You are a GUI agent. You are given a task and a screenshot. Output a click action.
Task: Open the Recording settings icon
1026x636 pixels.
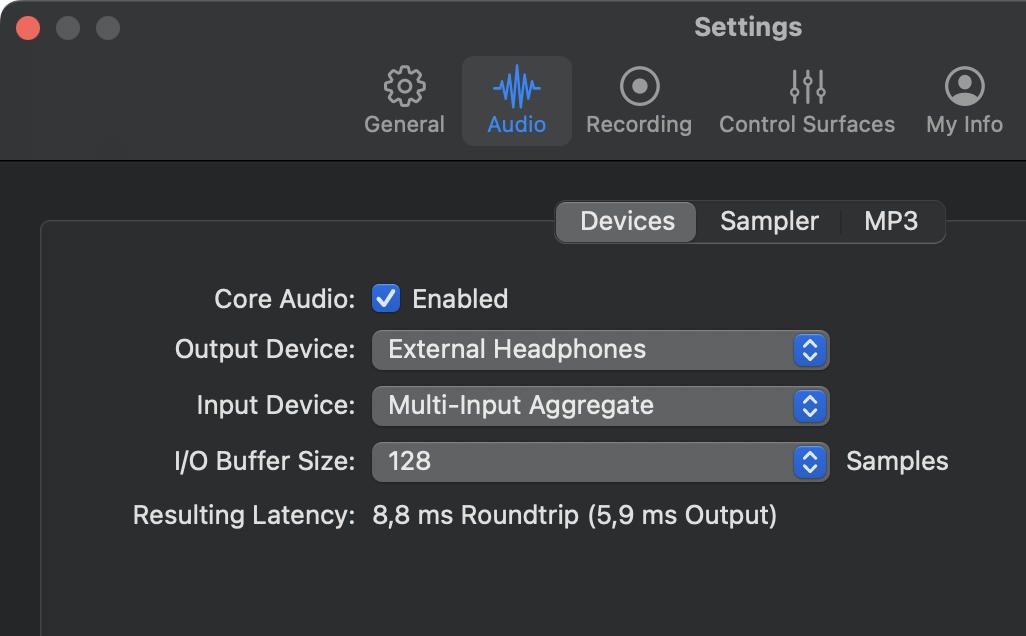point(639,87)
